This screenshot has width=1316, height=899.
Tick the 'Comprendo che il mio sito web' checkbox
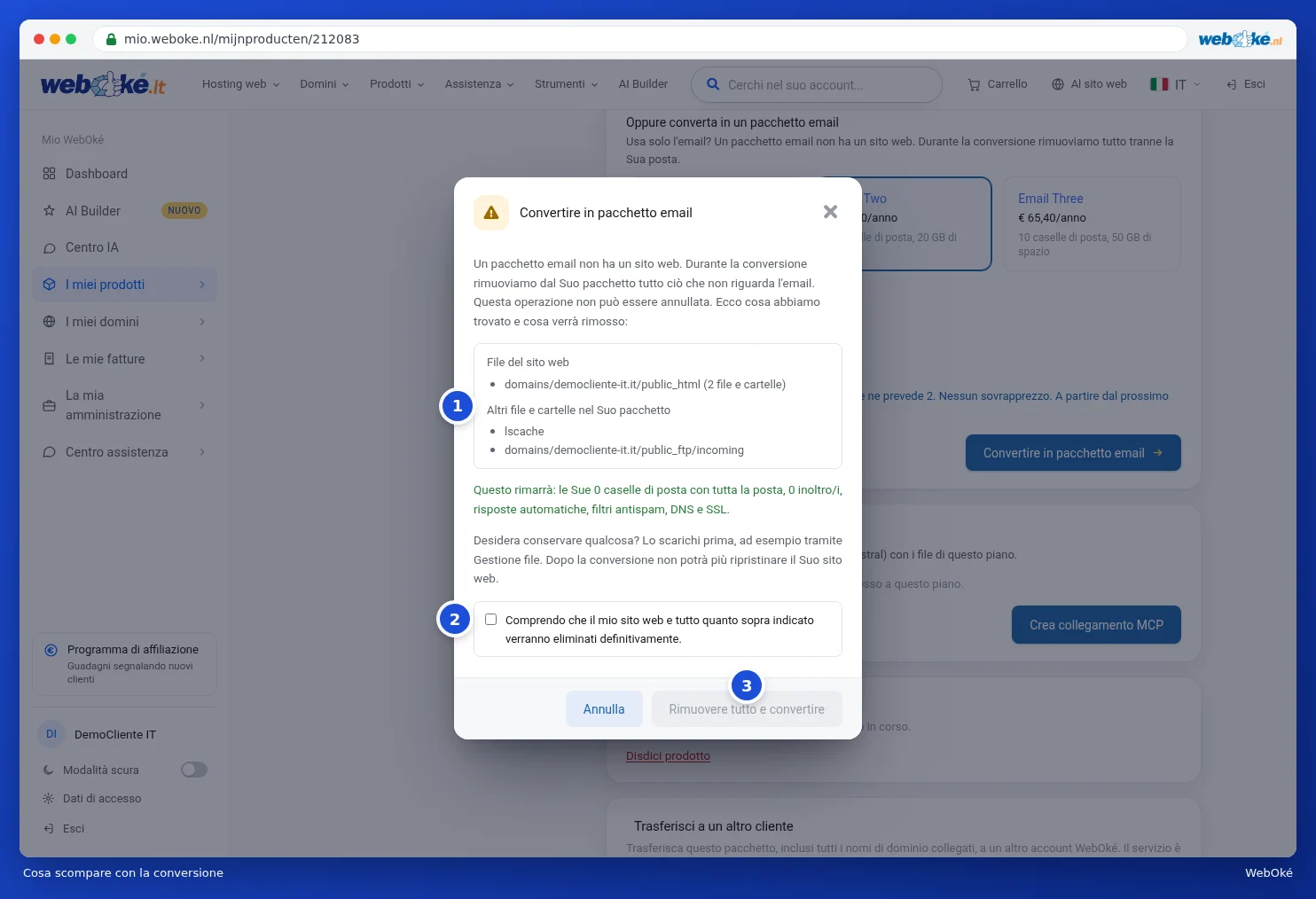tap(490, 620)
